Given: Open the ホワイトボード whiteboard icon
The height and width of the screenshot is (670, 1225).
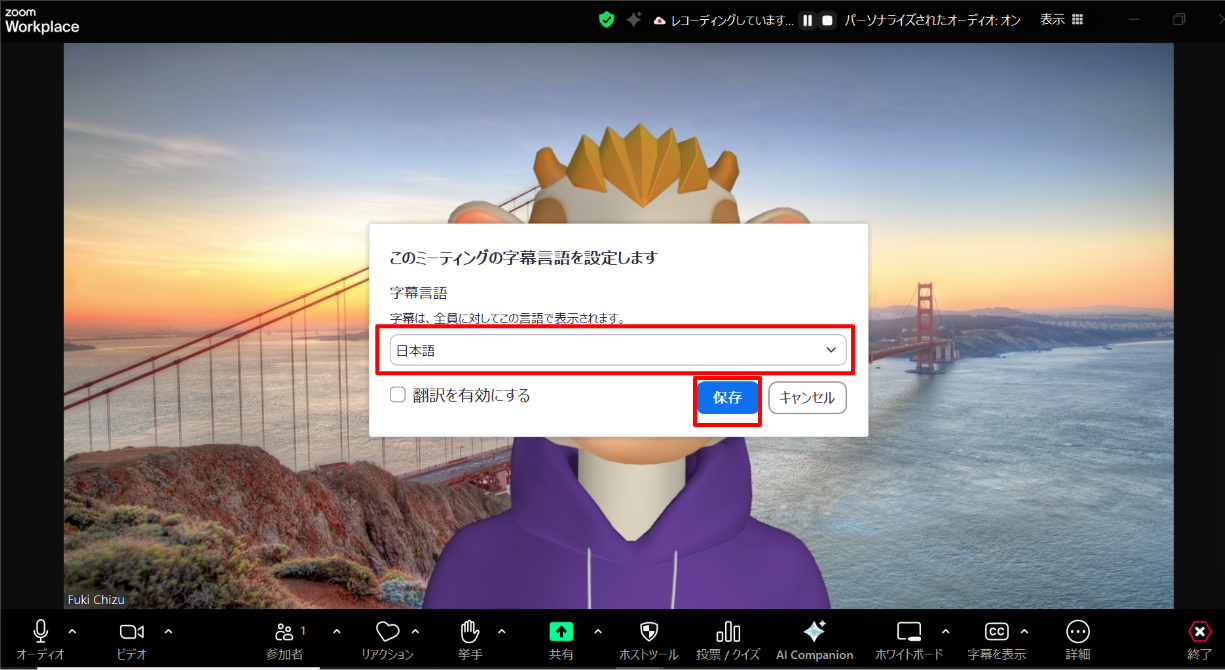Looking at the screenshot, I should point(909,632).
